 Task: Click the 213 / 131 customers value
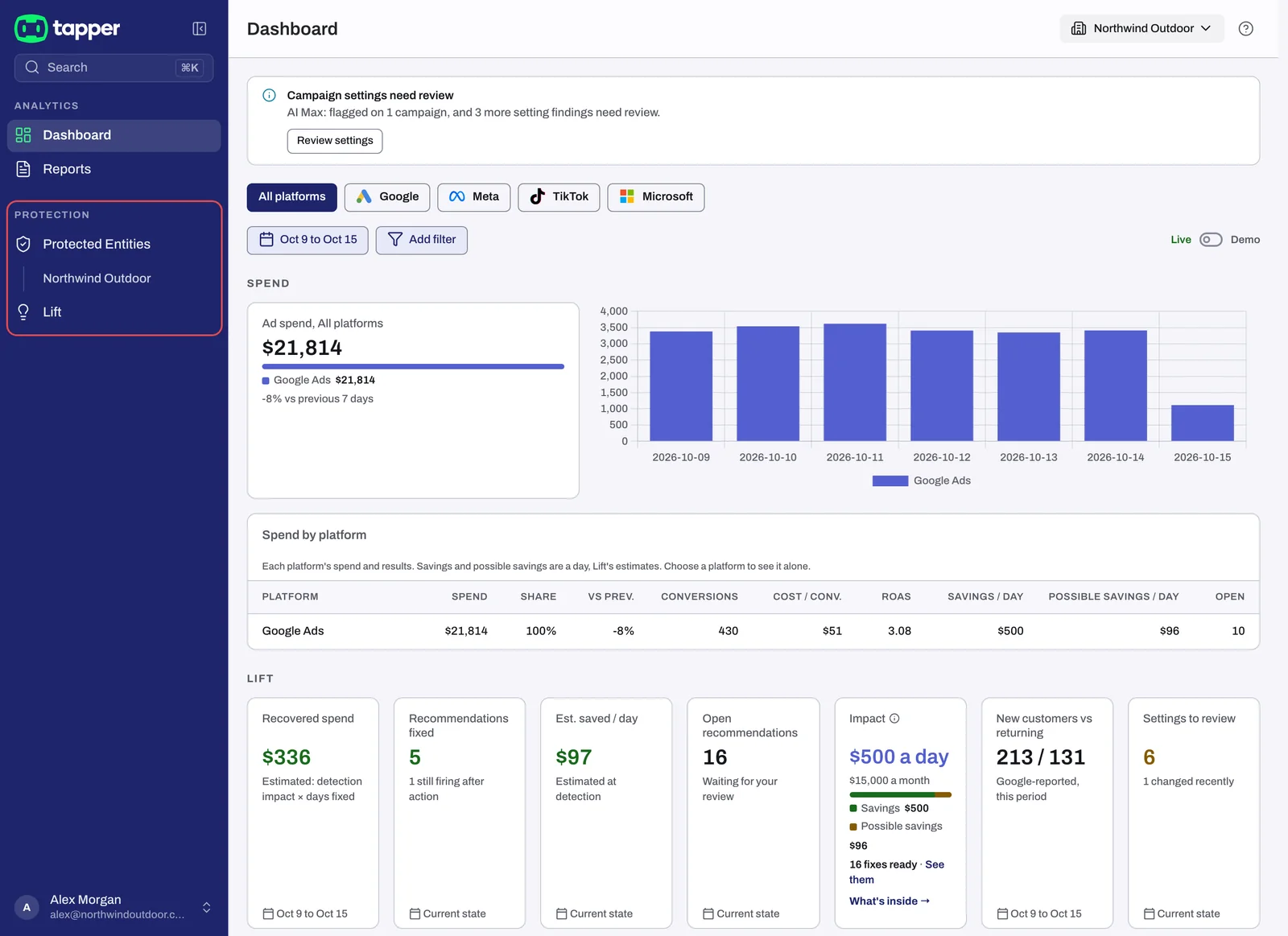[1040, 757]
